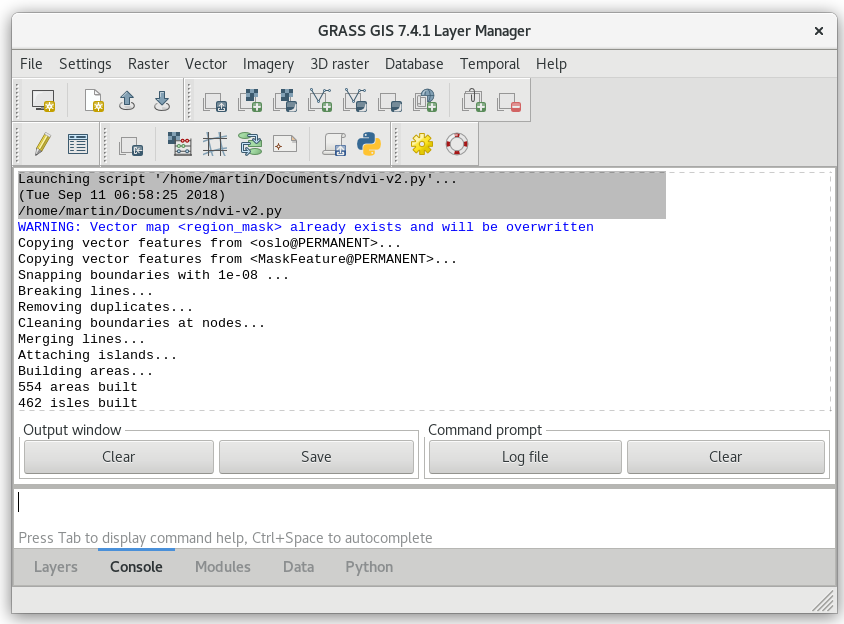This screenshot has height=624, width=844.
Task: Click 'Cleaning boundaries at nodes...' line
Action: tap(142, 323)
